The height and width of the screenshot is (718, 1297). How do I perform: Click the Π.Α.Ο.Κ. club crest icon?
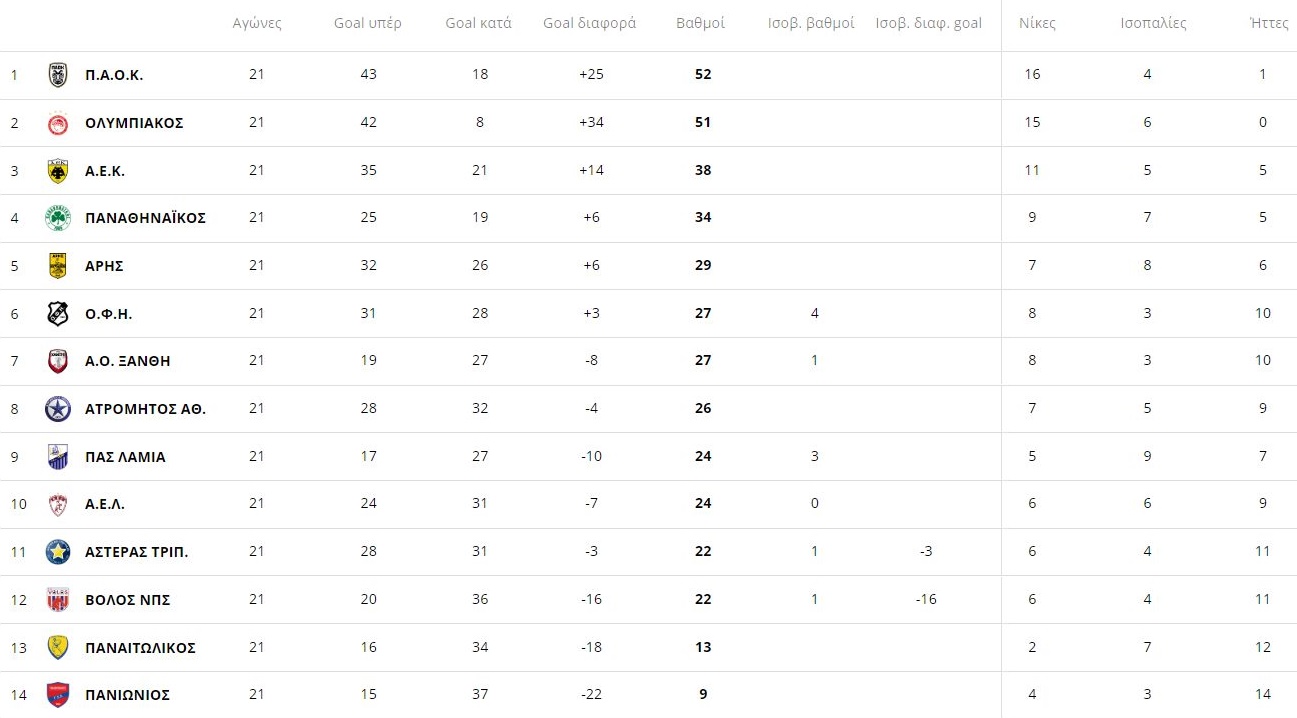click(x=58, y=75)
